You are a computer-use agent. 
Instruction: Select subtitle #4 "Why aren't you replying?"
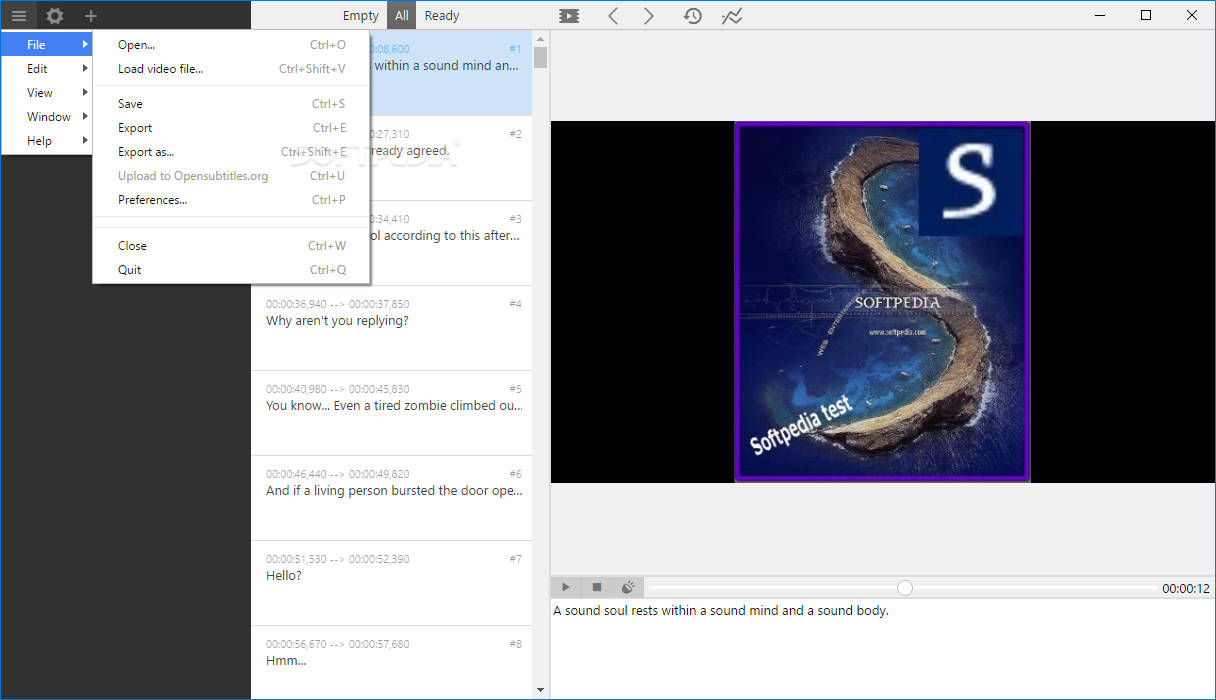click(x=392, y=328)
